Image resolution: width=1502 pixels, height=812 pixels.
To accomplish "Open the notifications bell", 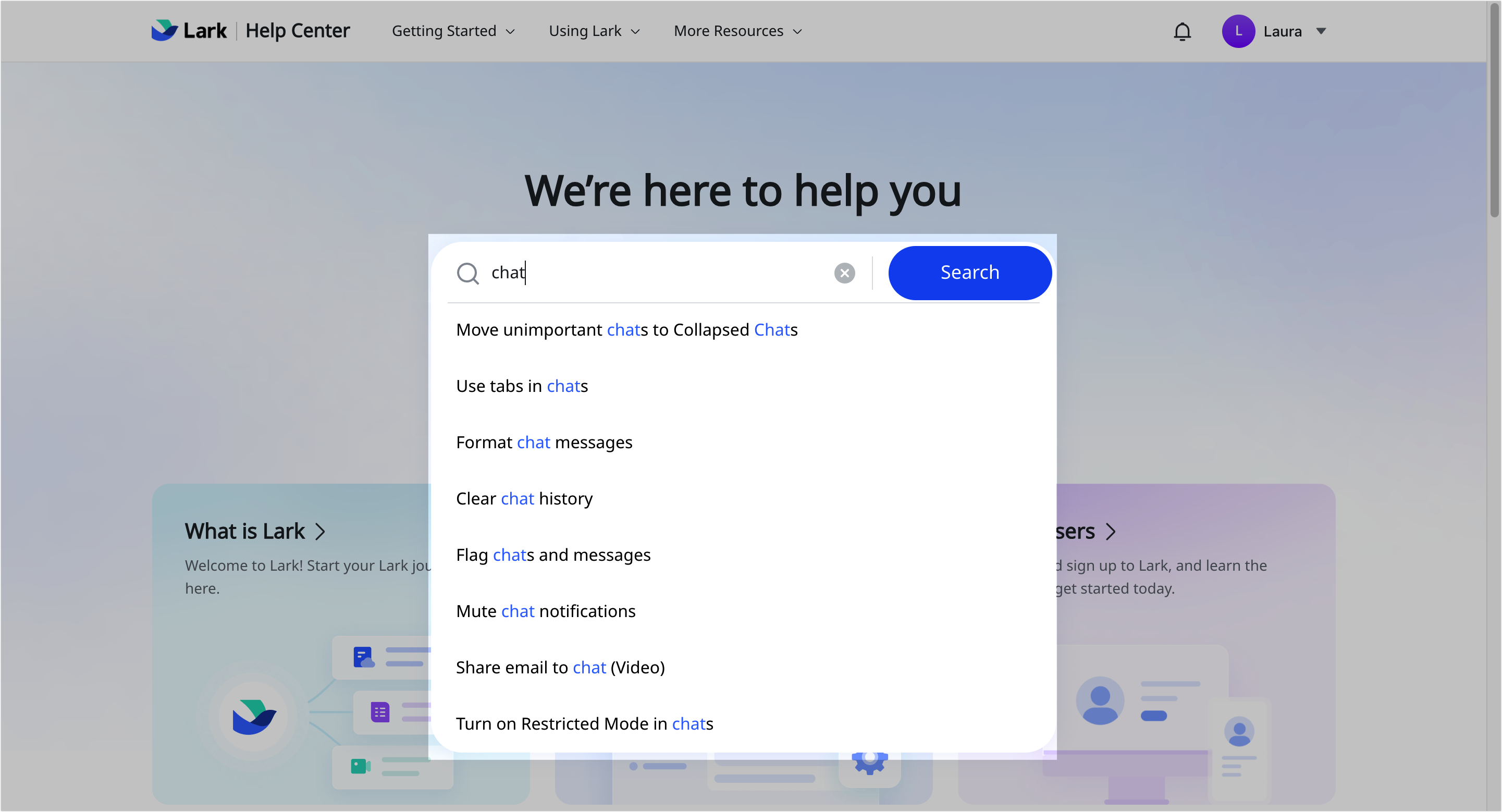I will point(1182,31).
